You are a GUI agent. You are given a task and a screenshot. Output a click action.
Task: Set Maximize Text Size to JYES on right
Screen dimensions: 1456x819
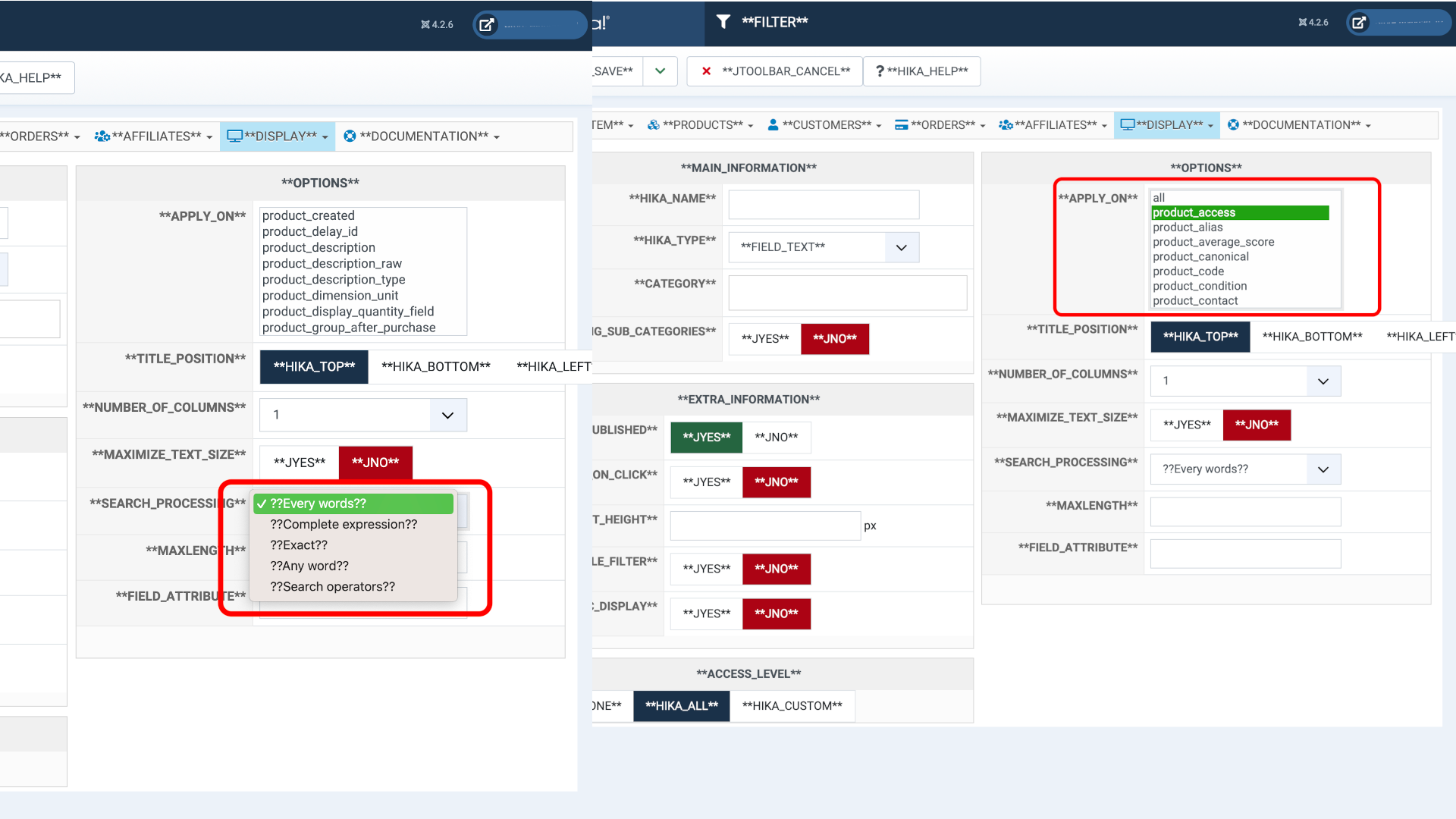click(1187, 425)
